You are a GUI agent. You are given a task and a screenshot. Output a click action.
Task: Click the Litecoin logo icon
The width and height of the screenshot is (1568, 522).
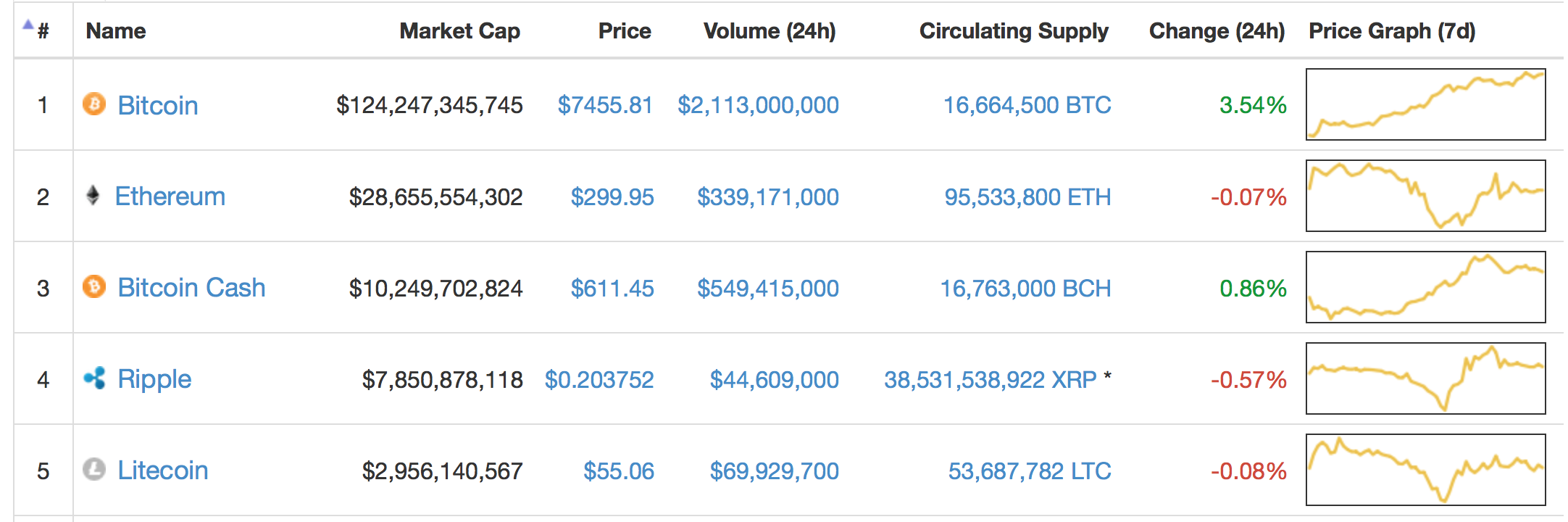(x=94, y=470)
